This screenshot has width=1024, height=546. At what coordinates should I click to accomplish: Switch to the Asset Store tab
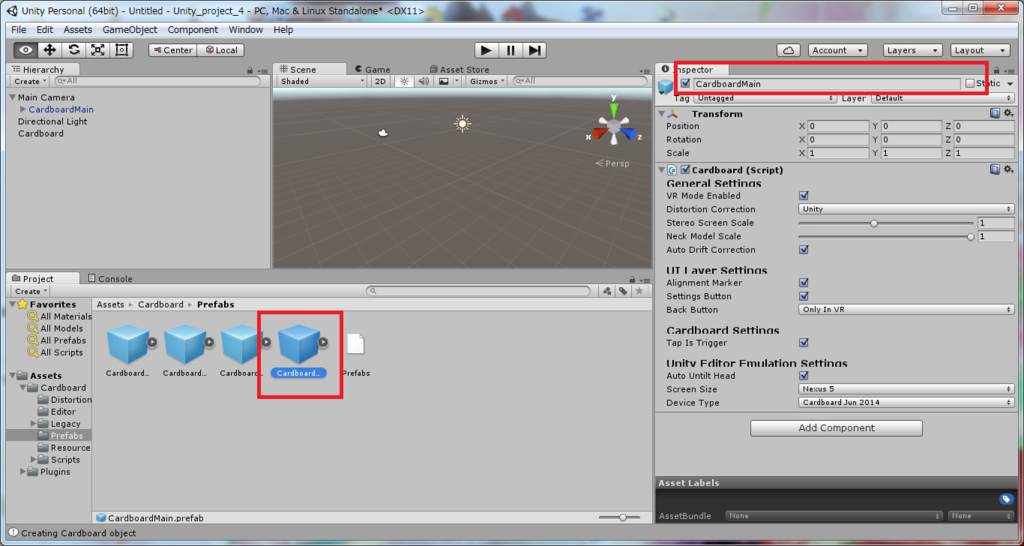coord(459,69)
